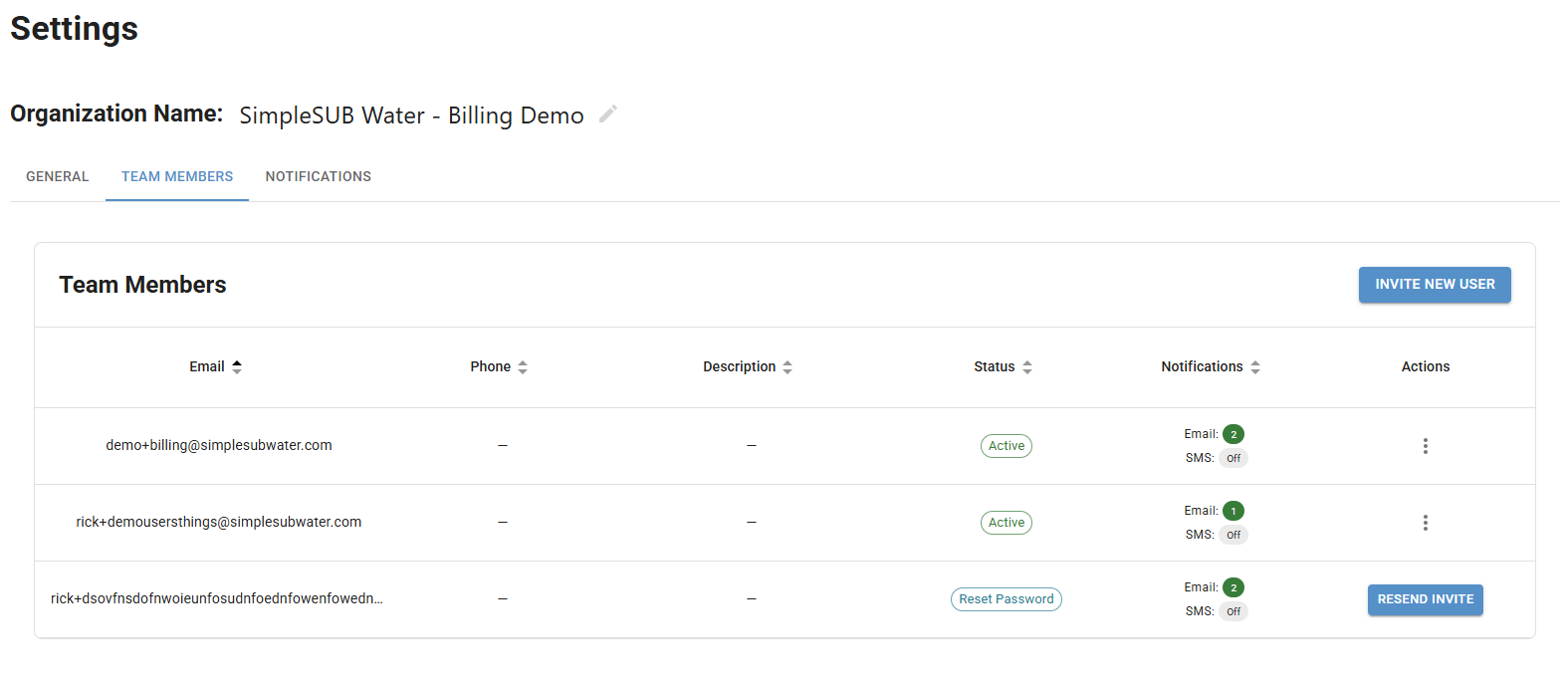1568x686 pixels.
Task: Switch to the General tab
Action: [58, 176]
